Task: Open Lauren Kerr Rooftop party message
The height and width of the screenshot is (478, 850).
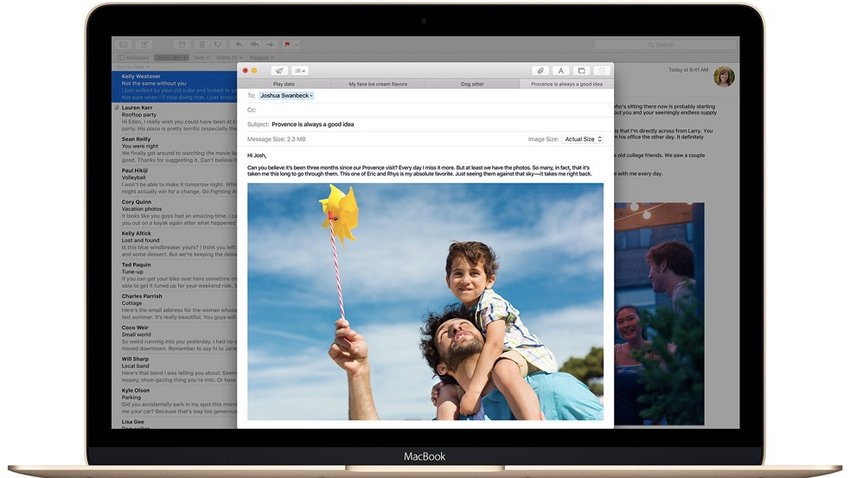Action: [x=175, y=118]
